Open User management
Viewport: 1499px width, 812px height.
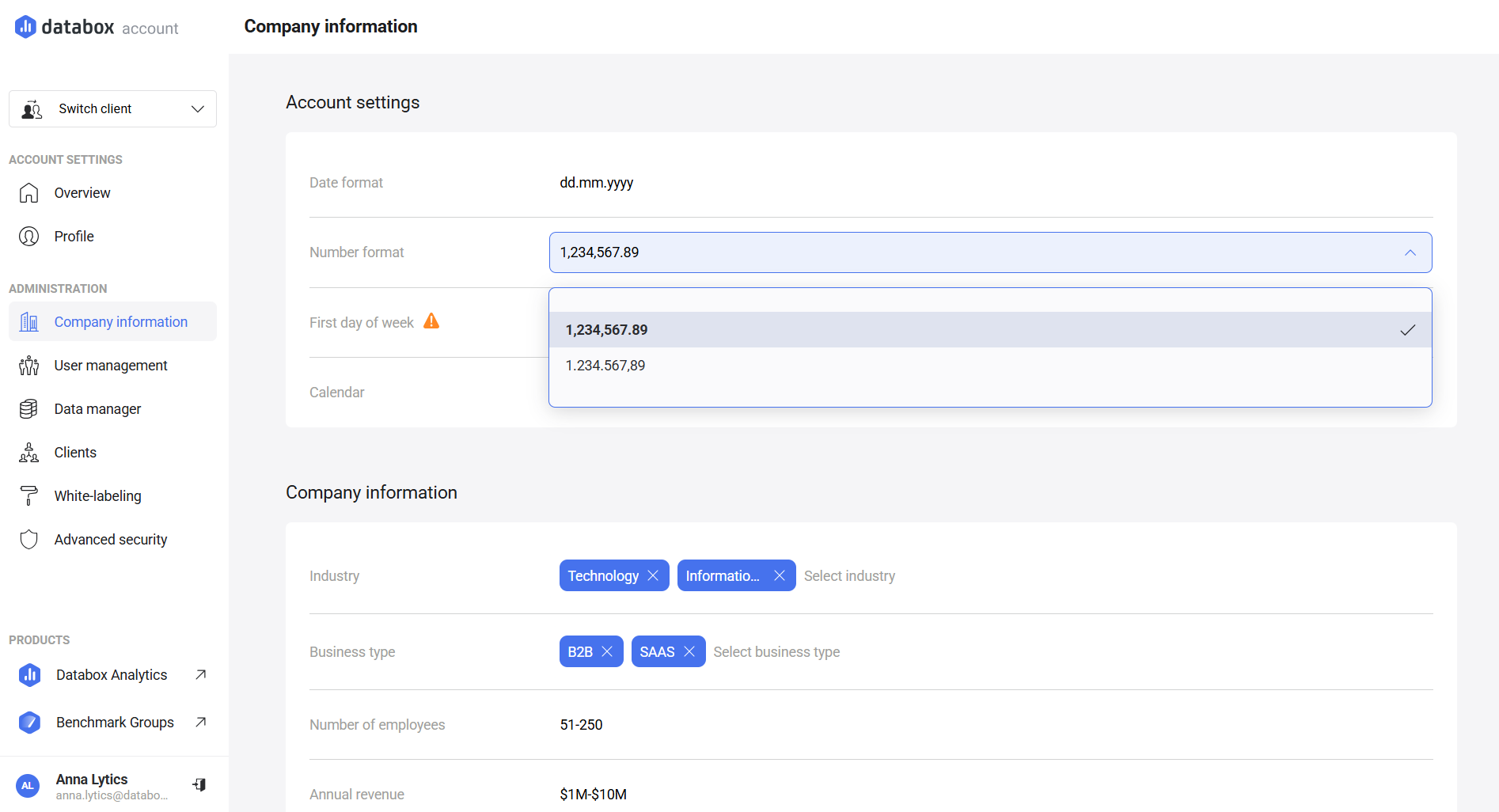(x=111, y=366)
